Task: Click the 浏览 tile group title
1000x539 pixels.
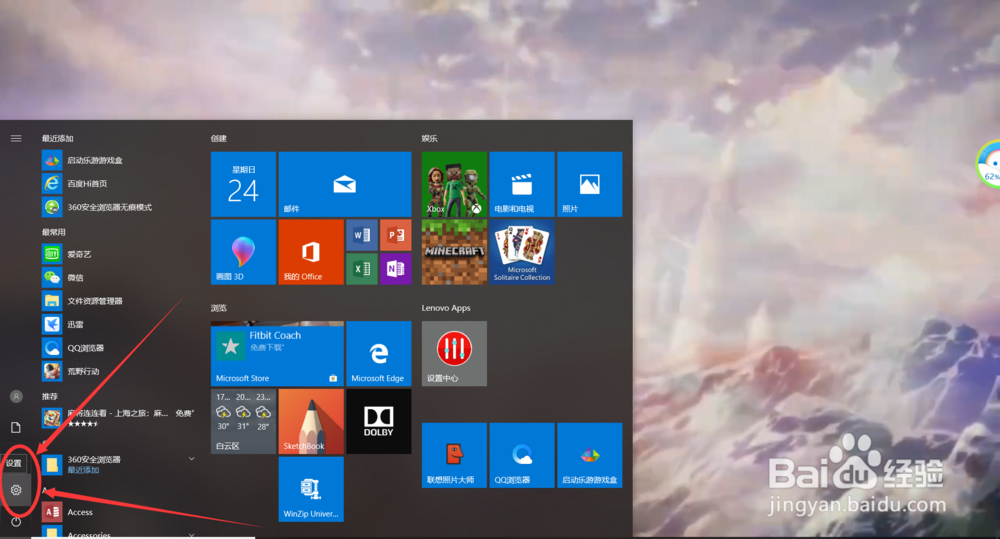Action: tap(219, 308)
